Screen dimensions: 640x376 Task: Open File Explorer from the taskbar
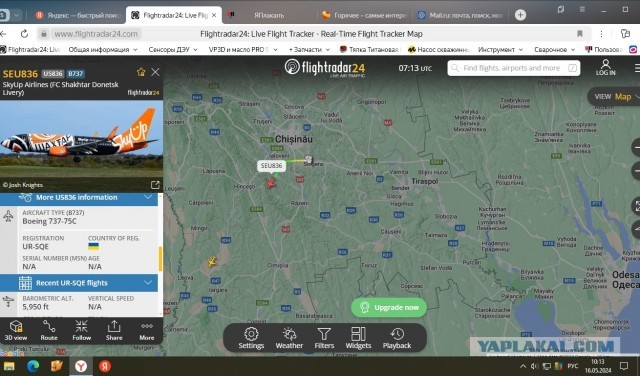[9, 366]
